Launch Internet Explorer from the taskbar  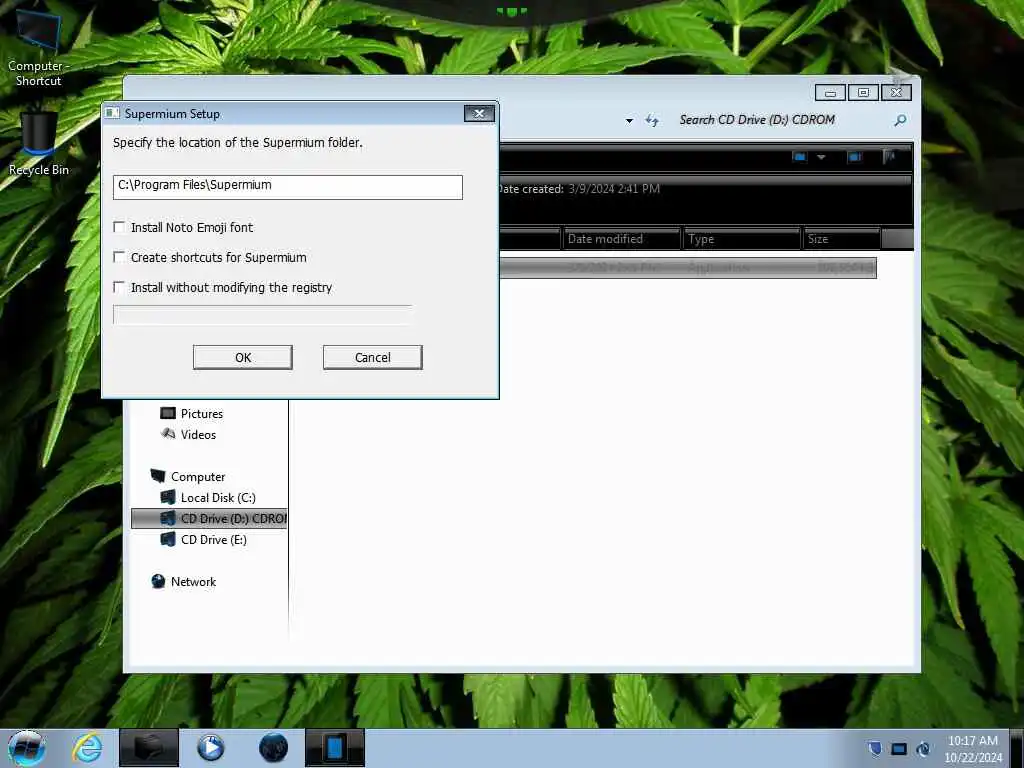[87, 748]
